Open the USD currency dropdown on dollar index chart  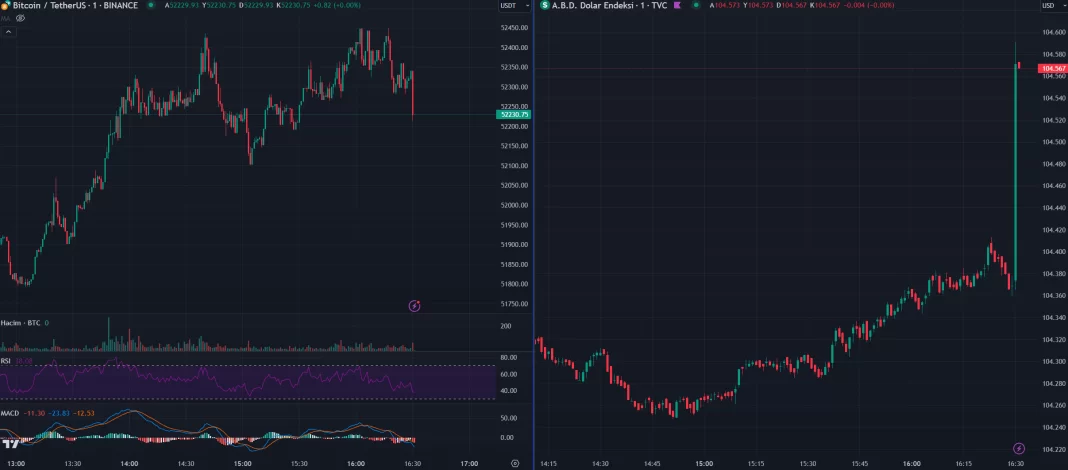(x=1050, y=6)
